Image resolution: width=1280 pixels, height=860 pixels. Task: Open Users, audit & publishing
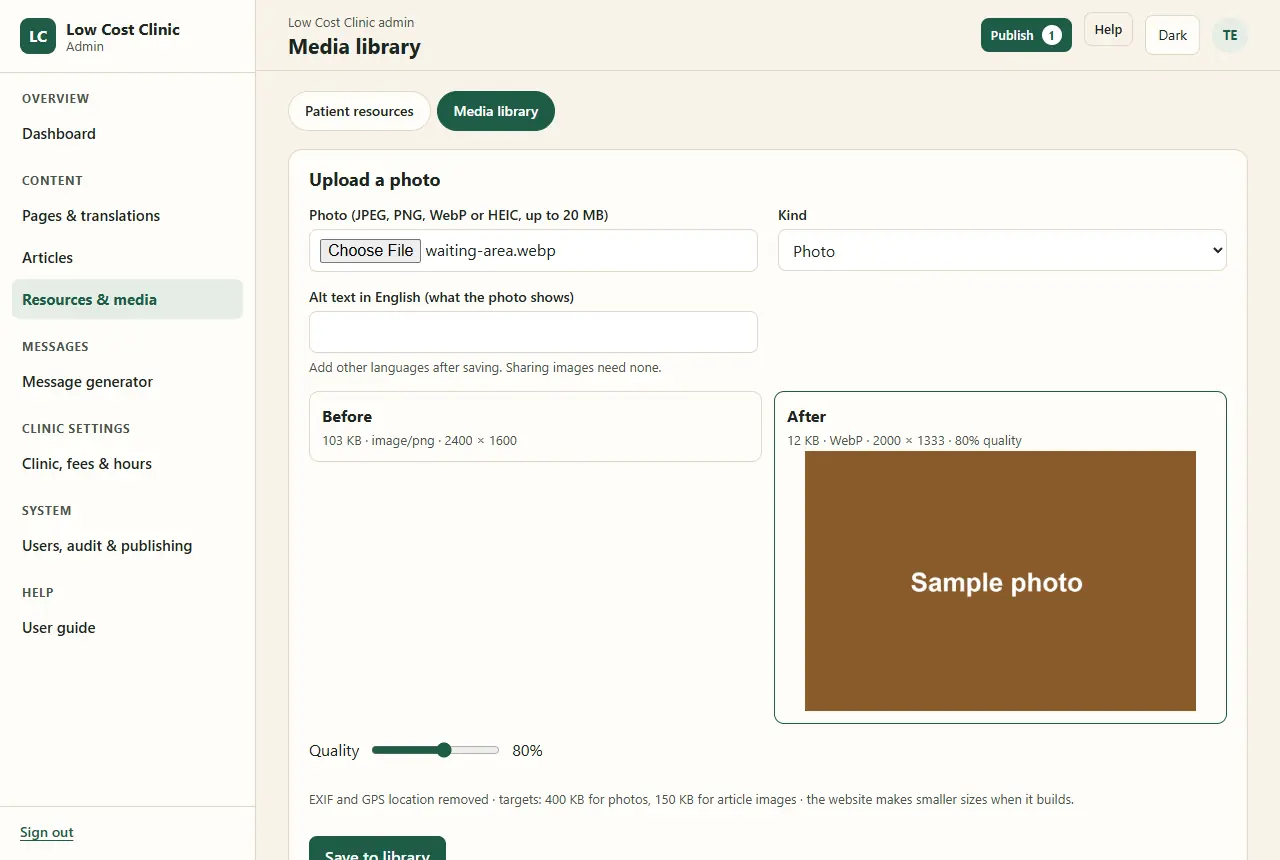click(x=128, y=546)
